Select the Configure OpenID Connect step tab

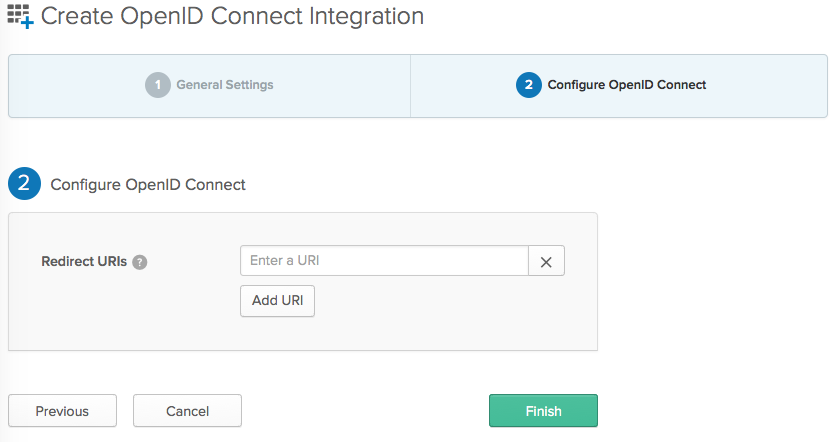pos(626,85)
